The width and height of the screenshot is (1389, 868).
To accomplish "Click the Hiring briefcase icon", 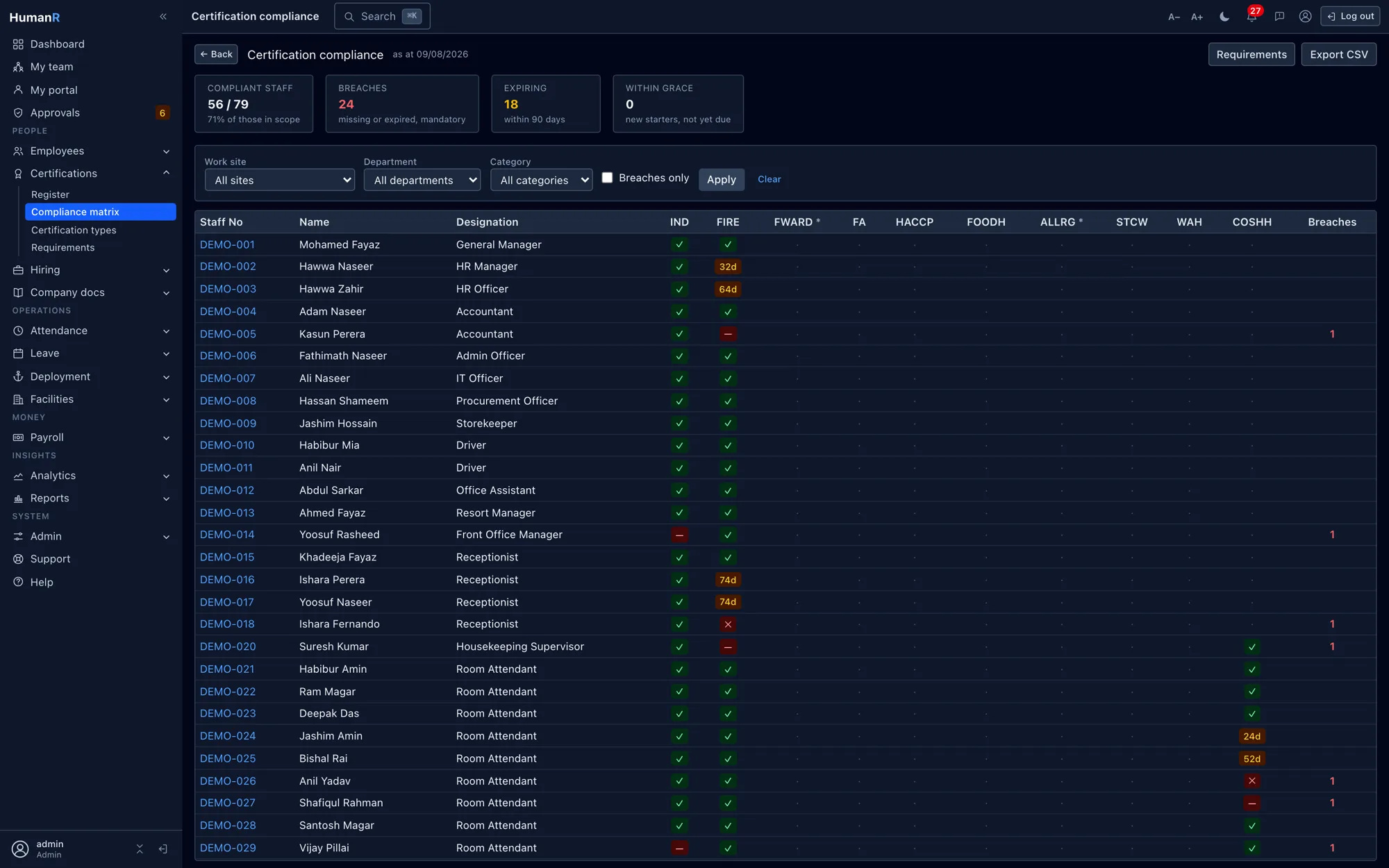I will click(18, 269).
